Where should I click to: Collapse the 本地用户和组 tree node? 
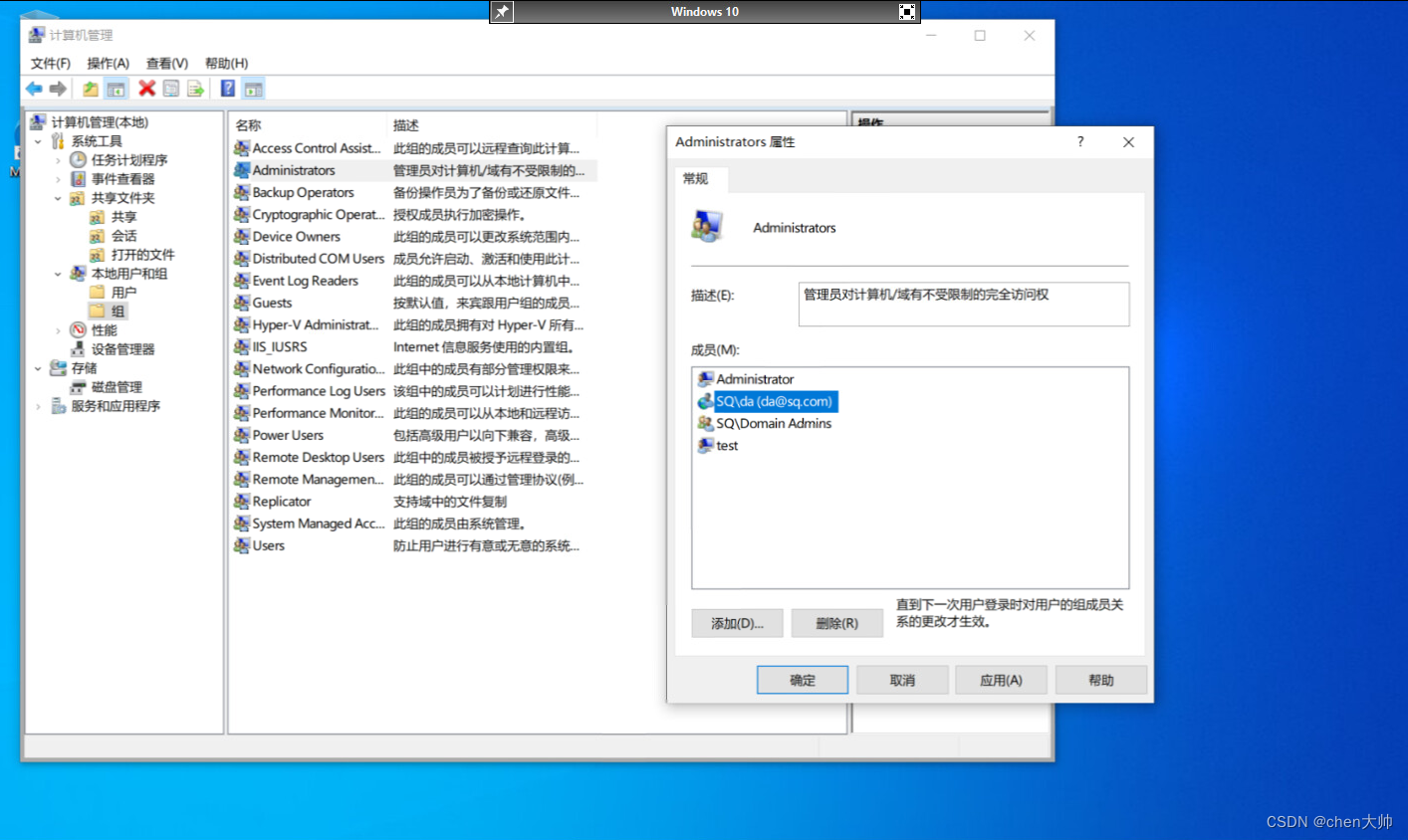(58, 274)
